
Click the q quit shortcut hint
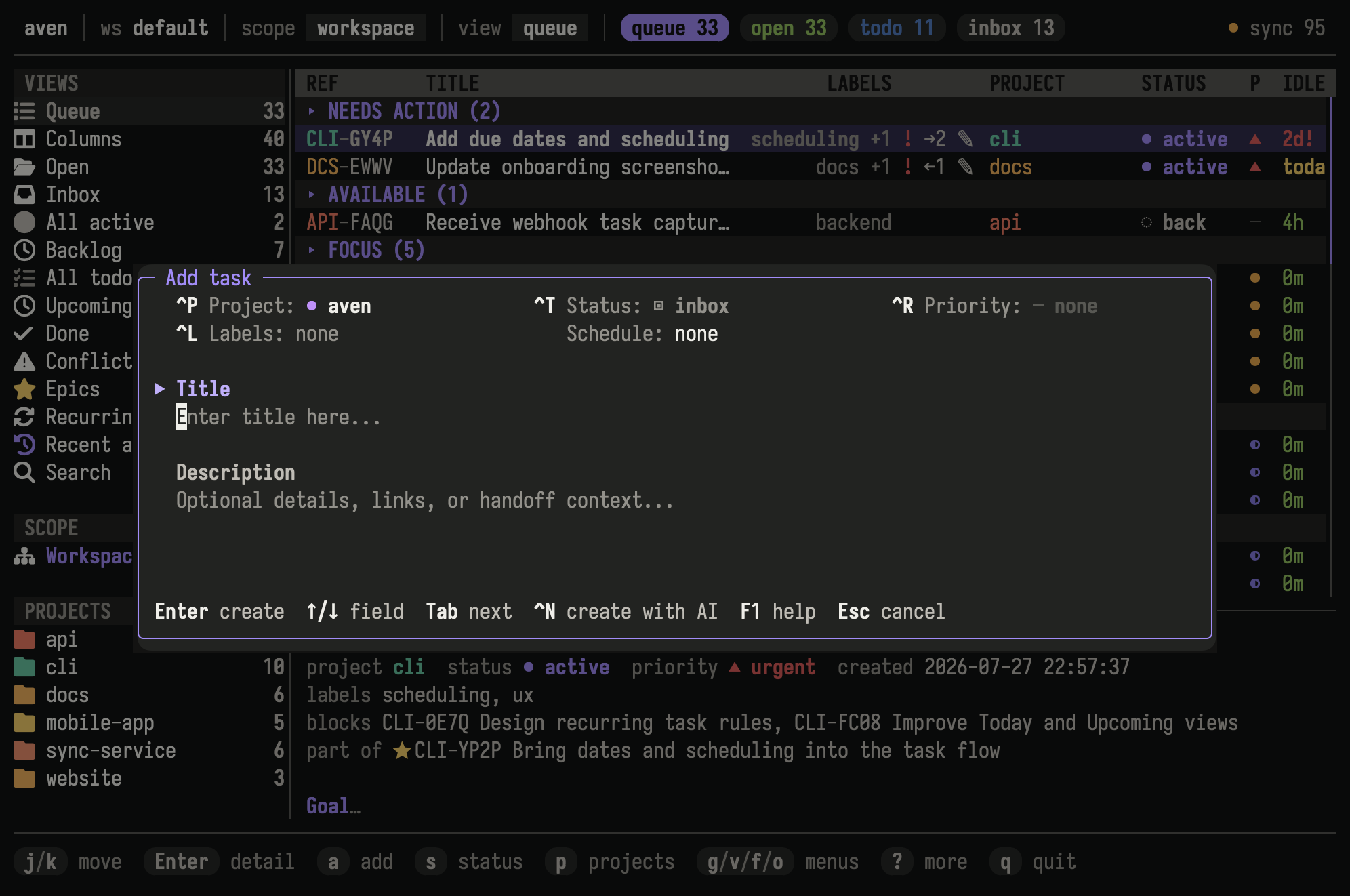[1033, 861]
